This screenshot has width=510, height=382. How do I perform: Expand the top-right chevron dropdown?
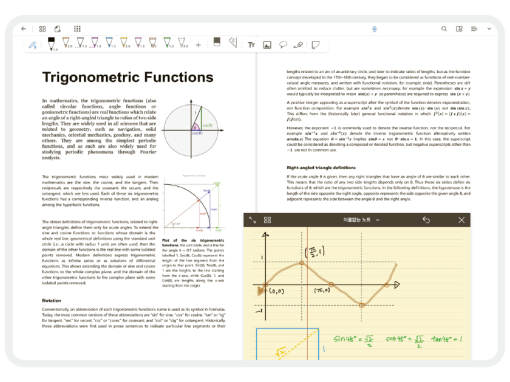(x=489, y=29)
